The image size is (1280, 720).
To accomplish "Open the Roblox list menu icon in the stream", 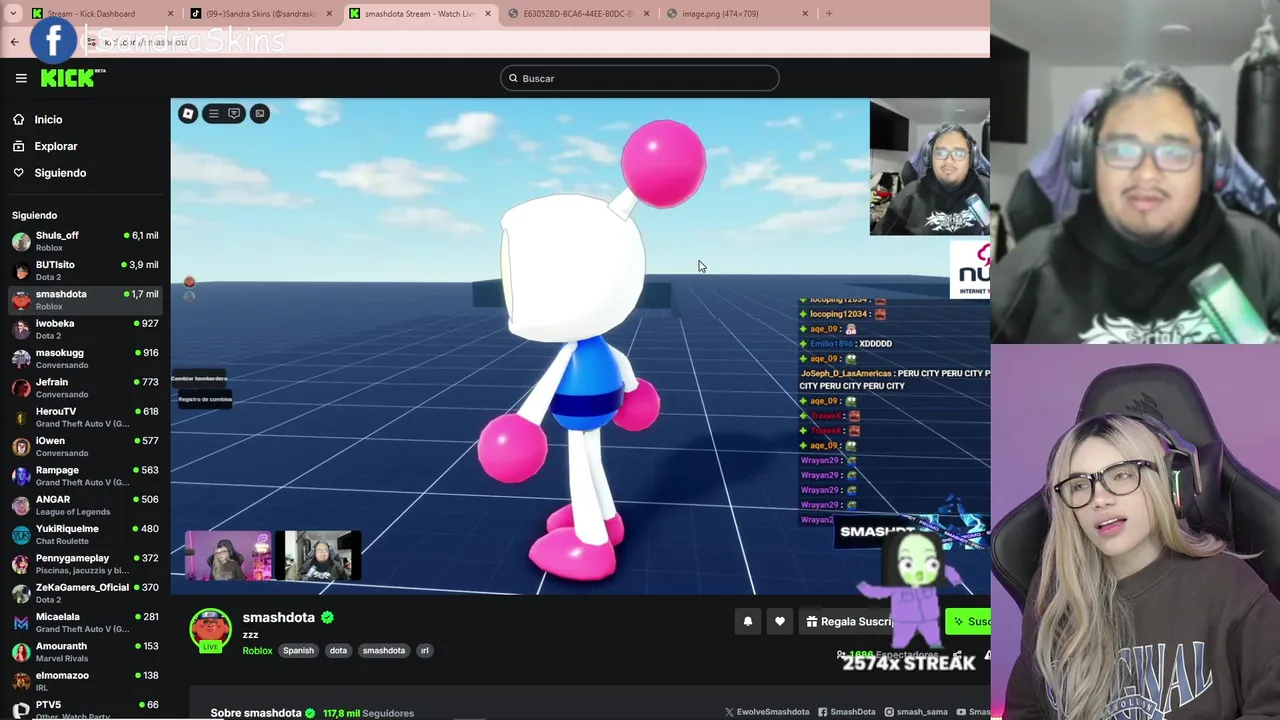I will pyautogui.click(x=213, y=113).
